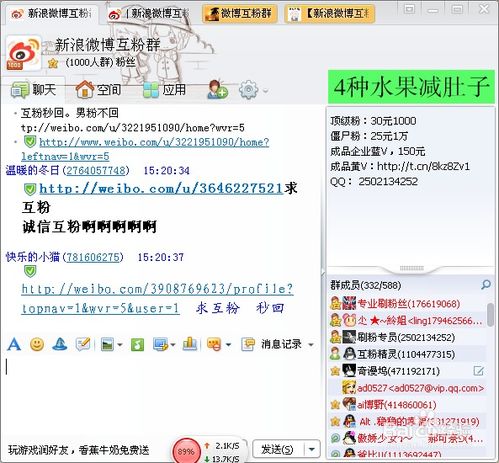The width and height of the screenshot is (499, 463).
Task: Select the first 新浪微博互粉 chat tab
Action: click(51, 13)
